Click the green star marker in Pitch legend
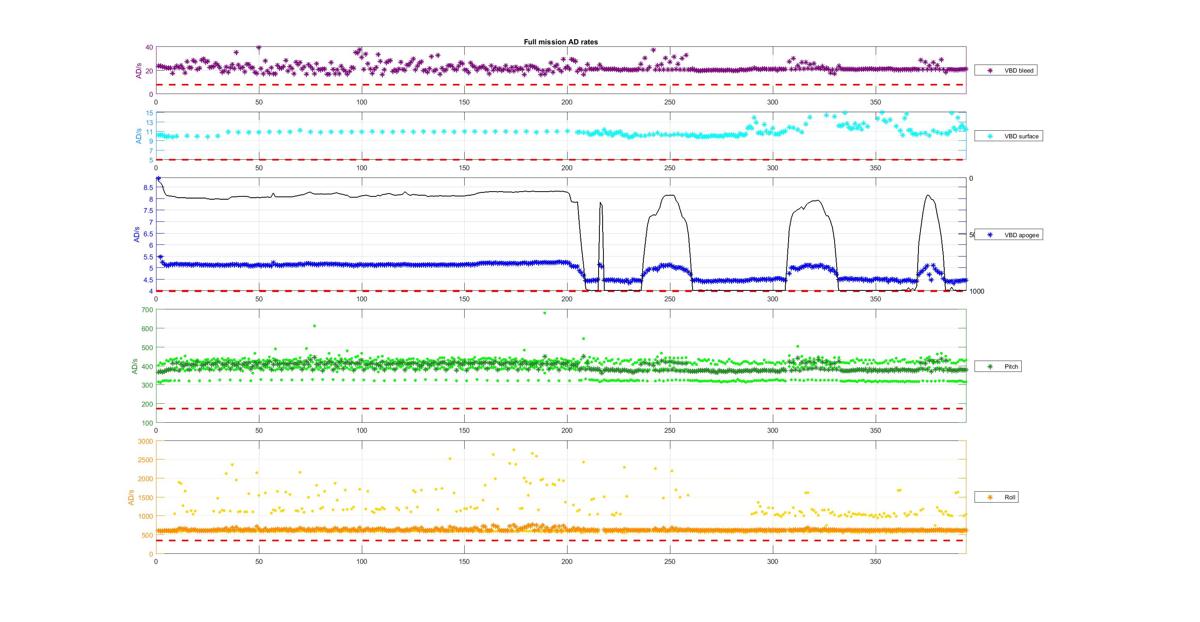Screen dimensions: 1200x622 click(x=989, y=367)
